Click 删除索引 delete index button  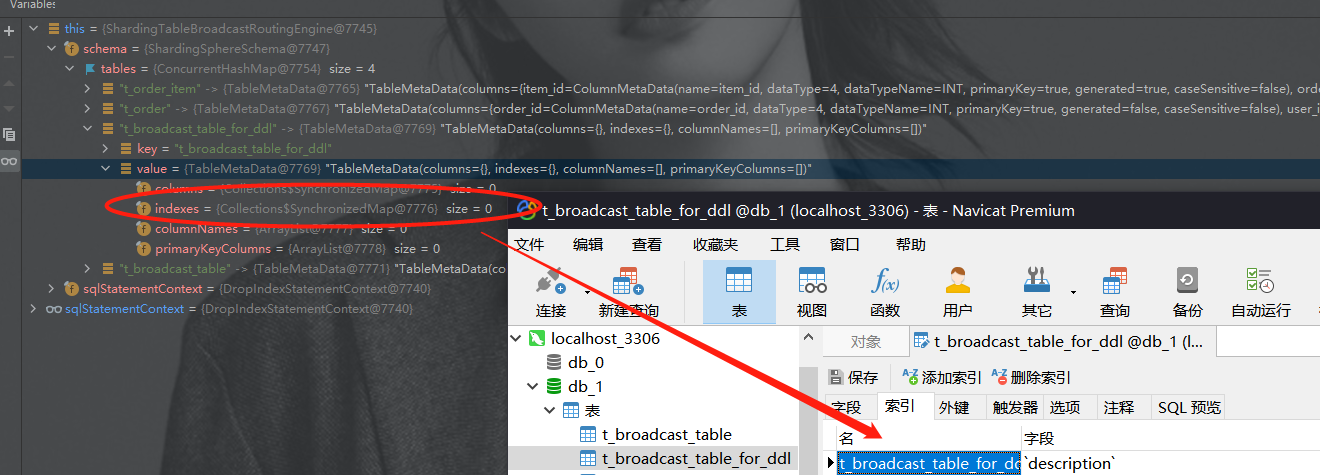click(1031, 377)
